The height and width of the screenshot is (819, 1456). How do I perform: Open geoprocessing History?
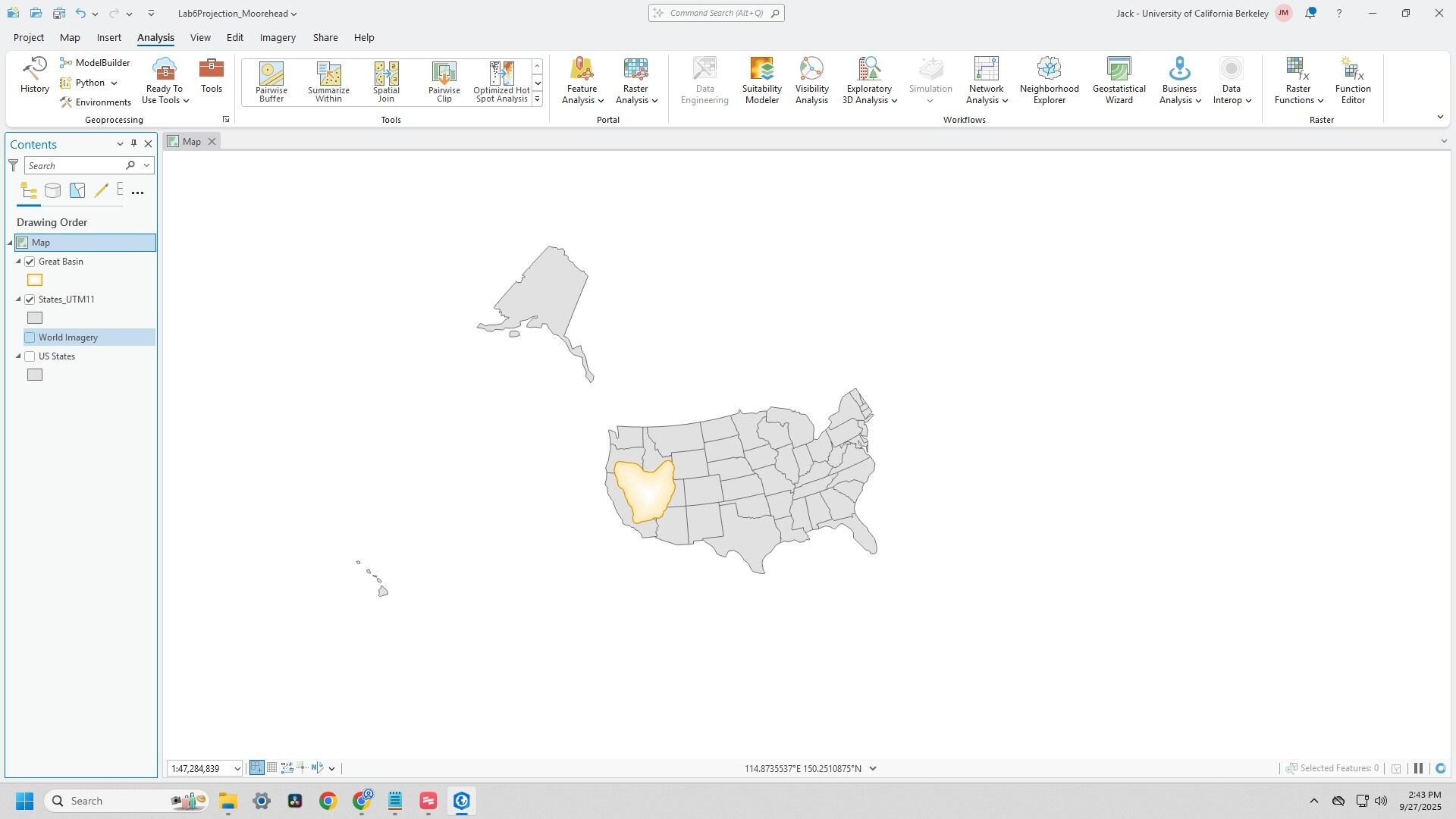34,76
